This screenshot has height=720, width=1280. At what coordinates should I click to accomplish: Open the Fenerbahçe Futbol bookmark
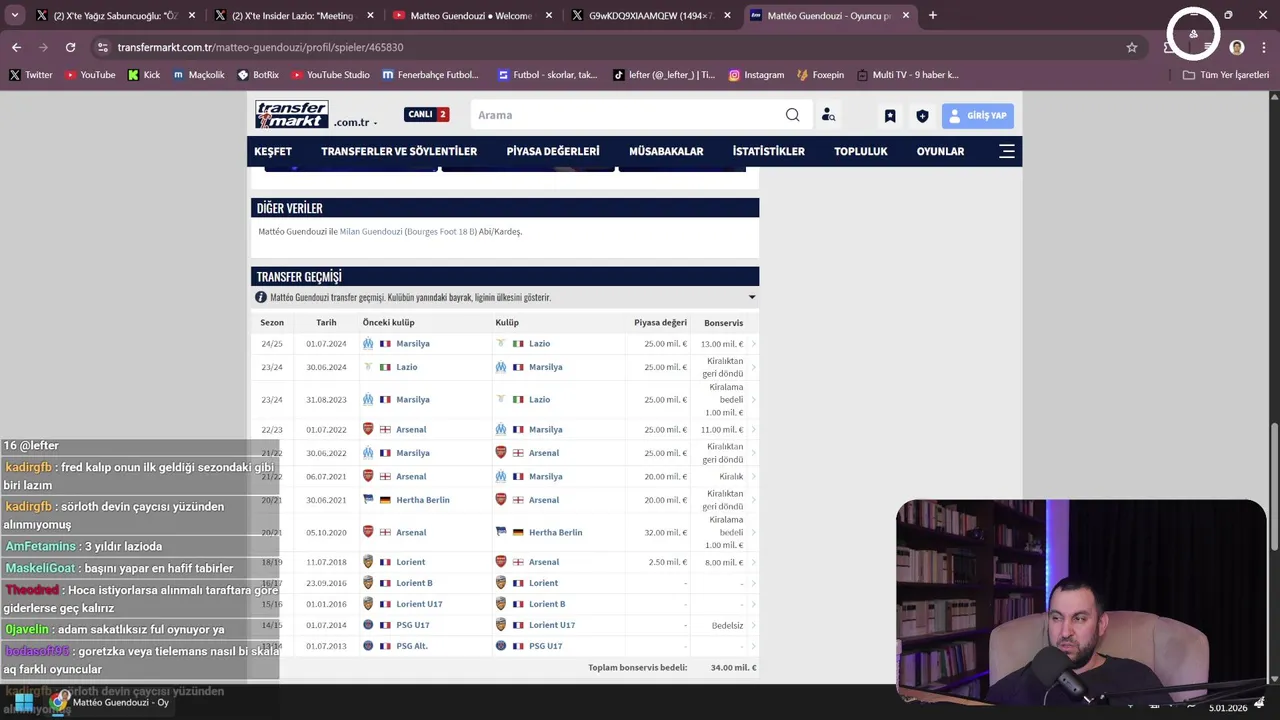click(430, 75)
